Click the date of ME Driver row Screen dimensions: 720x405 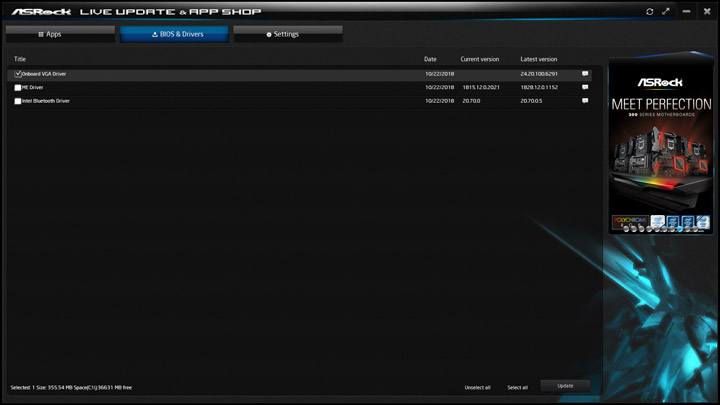coord(439,87)
